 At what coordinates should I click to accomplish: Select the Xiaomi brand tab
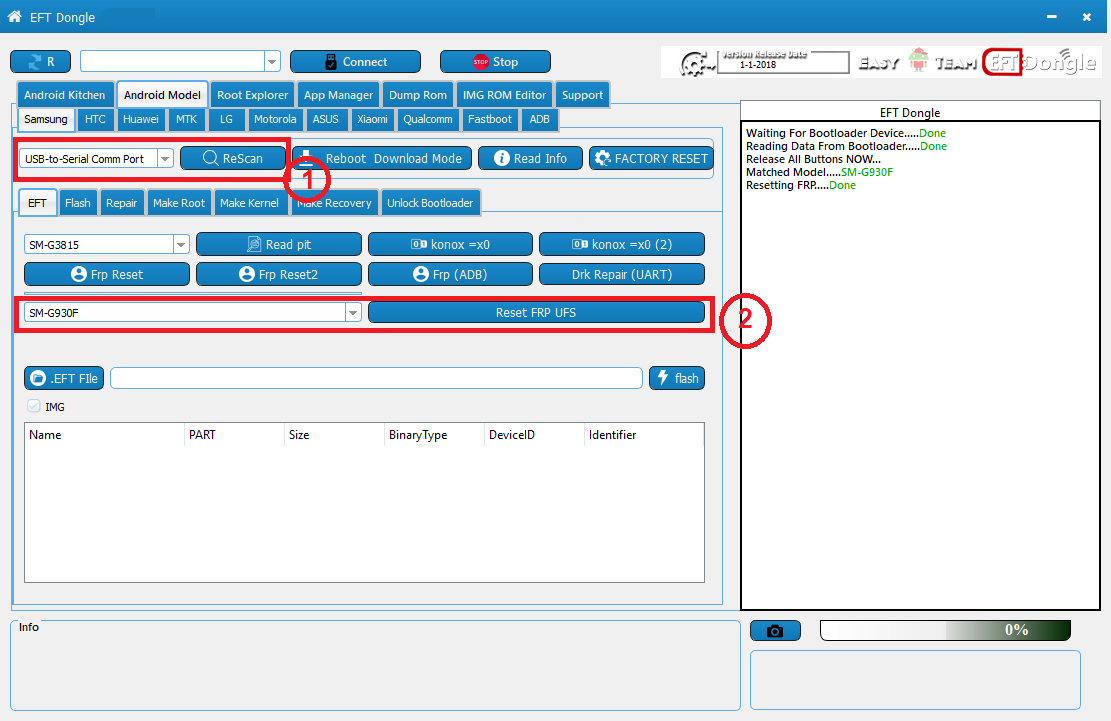coord(372,119)
